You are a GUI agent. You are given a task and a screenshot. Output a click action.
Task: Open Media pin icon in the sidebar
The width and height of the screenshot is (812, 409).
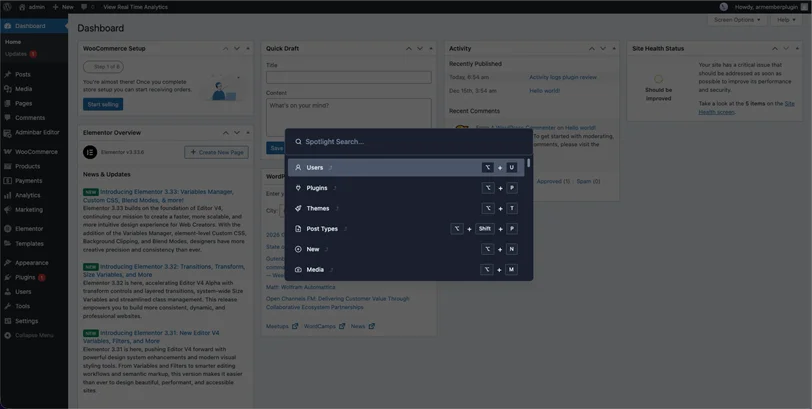pos(8,89)
